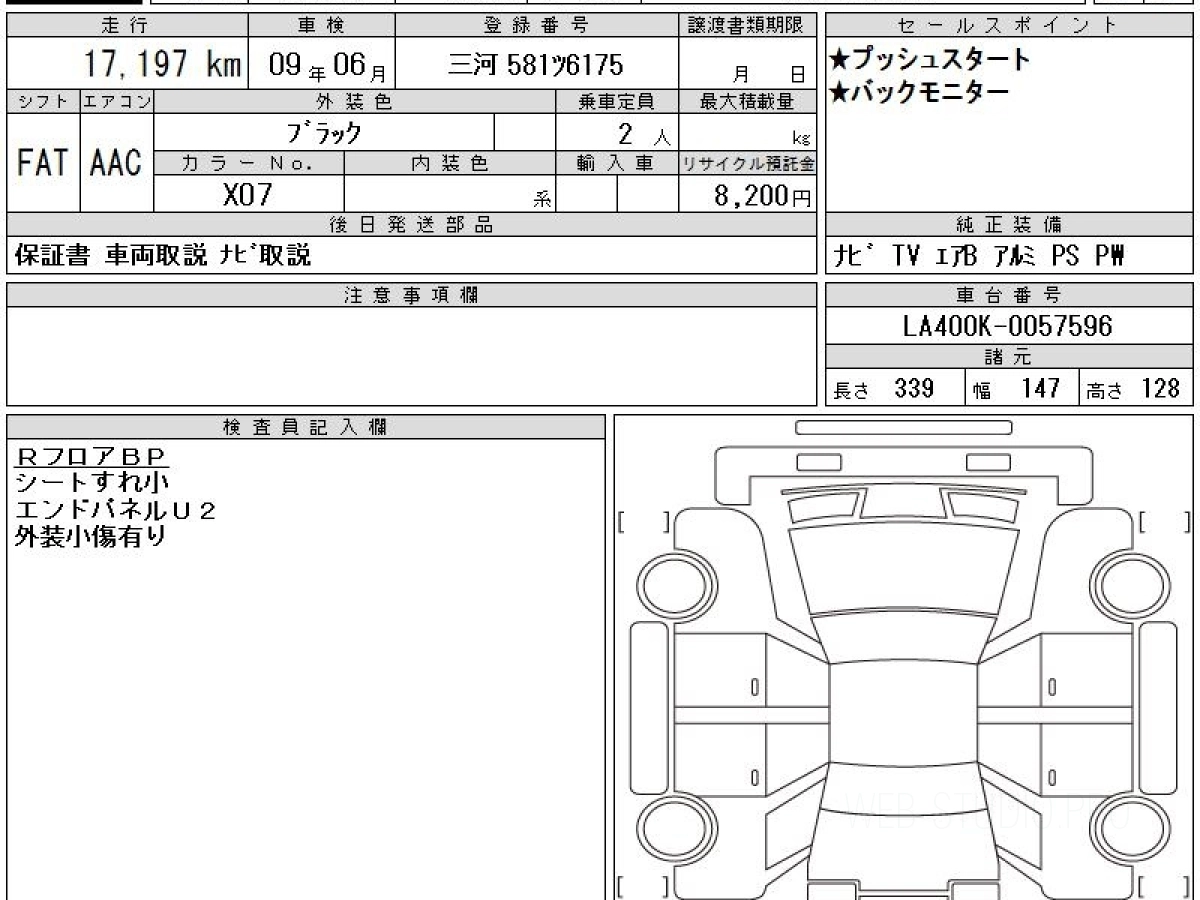Click the 登録番号 header

[536, 26]
